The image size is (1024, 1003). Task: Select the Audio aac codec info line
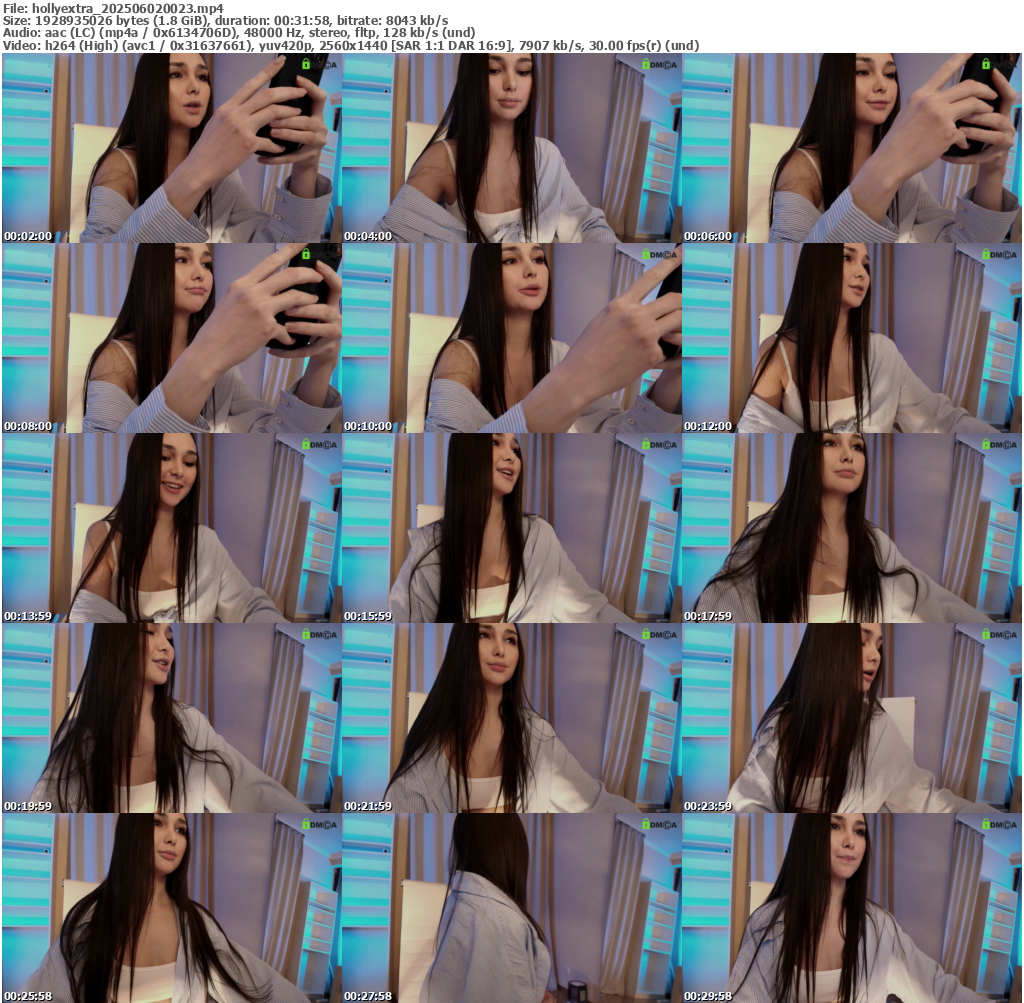(x=239, y=33)
